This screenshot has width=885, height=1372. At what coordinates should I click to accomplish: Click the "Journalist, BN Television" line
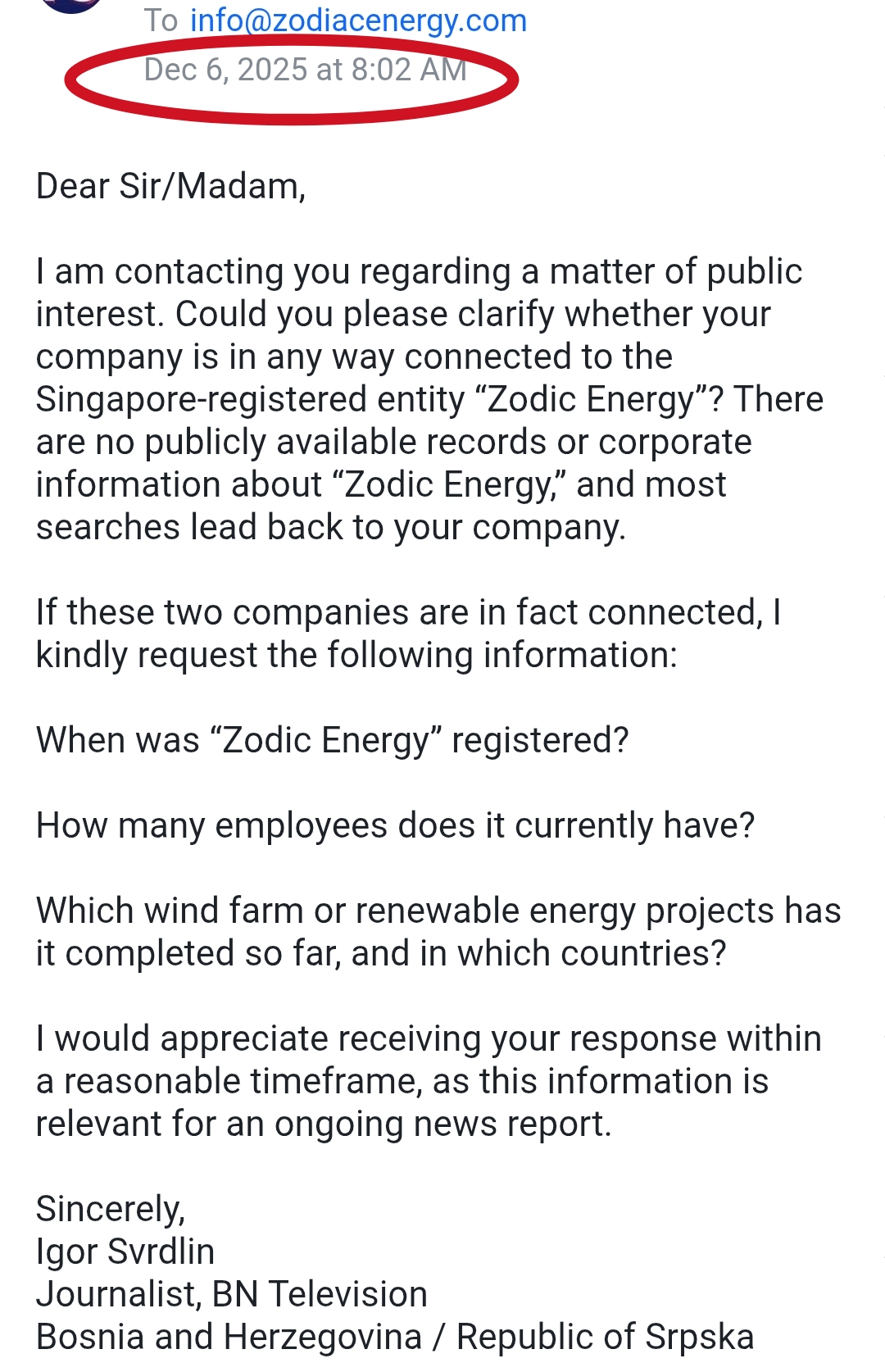tap(231, 1294)
